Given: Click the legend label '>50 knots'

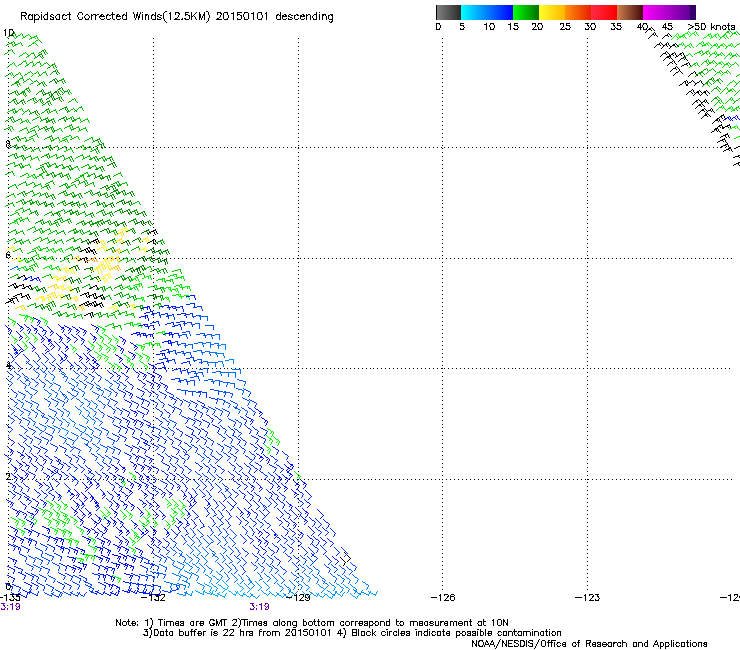Looking at the screenshot, I should click(711, 27).
